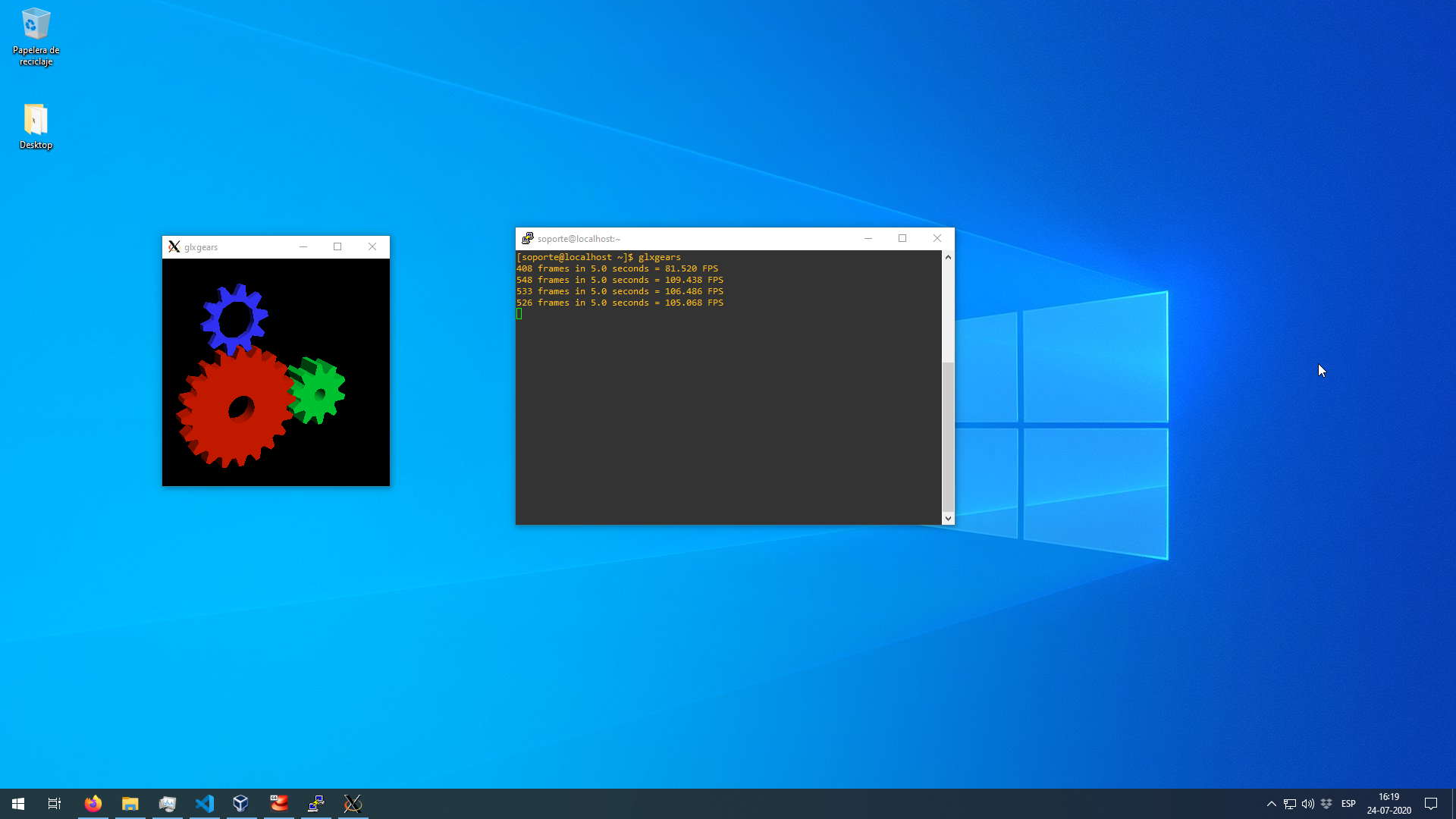Maximize the soporte@localhost terminal window
Viewport: 1456px width, 819px height.
pyautogui.click(x=902, y=238)
